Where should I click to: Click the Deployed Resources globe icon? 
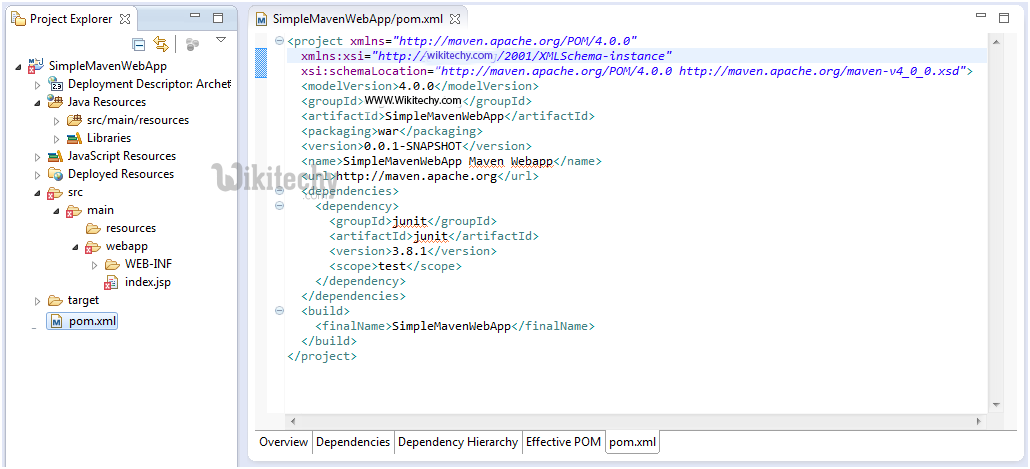(x=56, y=174)
